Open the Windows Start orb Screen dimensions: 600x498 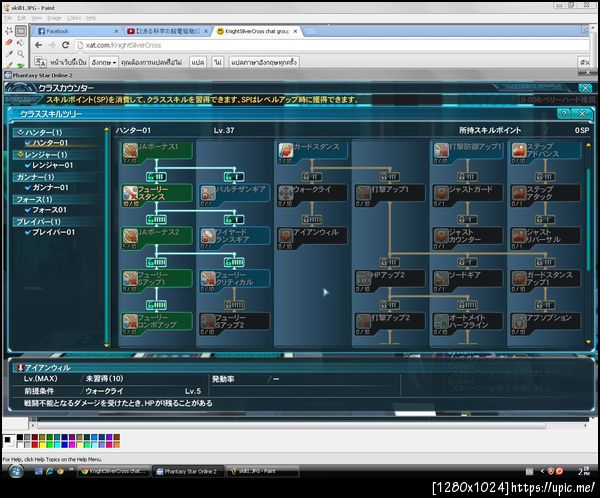[16, 472]
